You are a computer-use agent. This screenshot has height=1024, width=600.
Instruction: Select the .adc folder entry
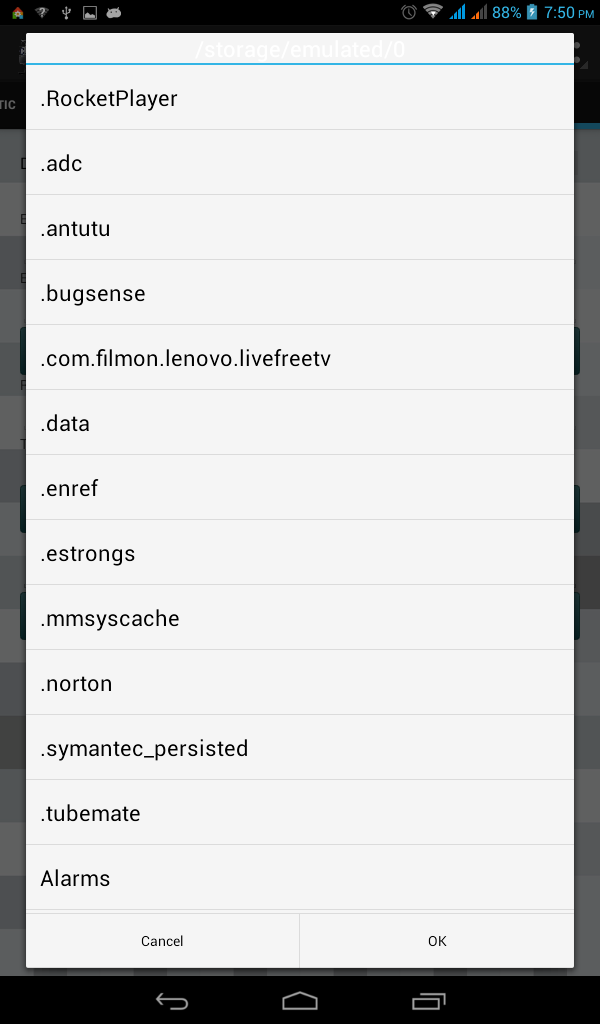click(x=300, y=163)
